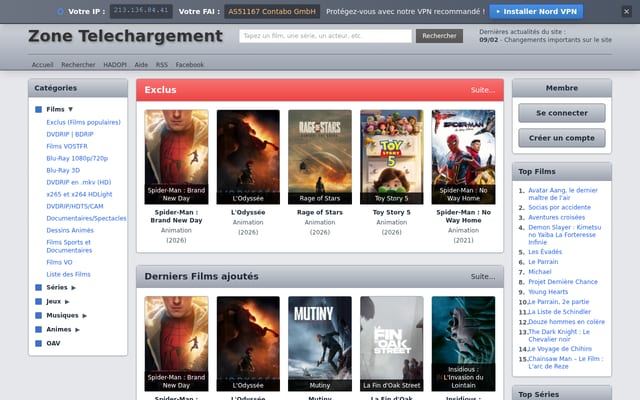
Task: Open La Liste de Schindler link
Action: point(560,312)
